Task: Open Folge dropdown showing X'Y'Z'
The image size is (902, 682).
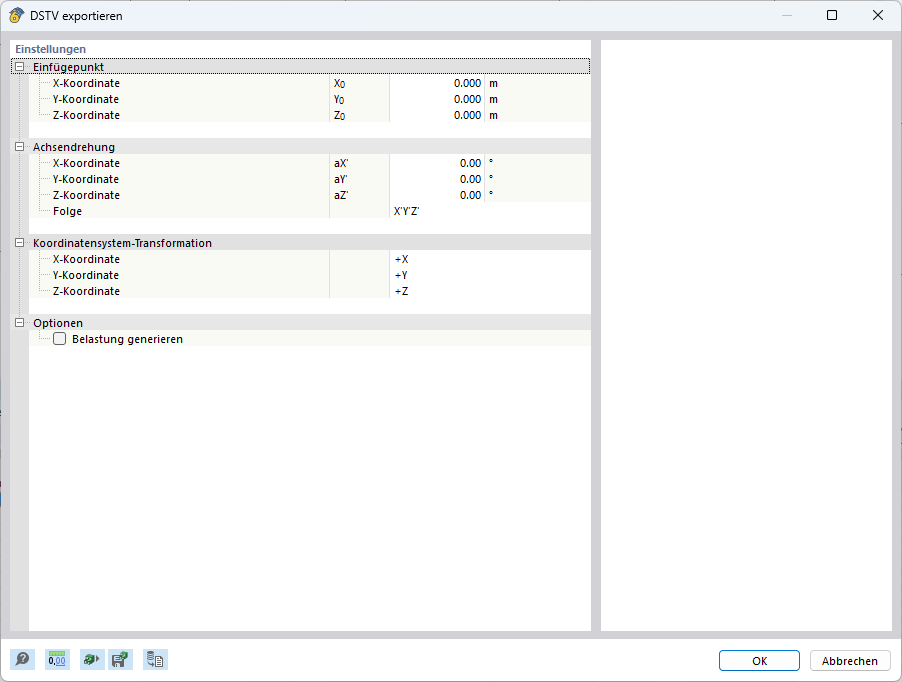Action: point(490,211)
